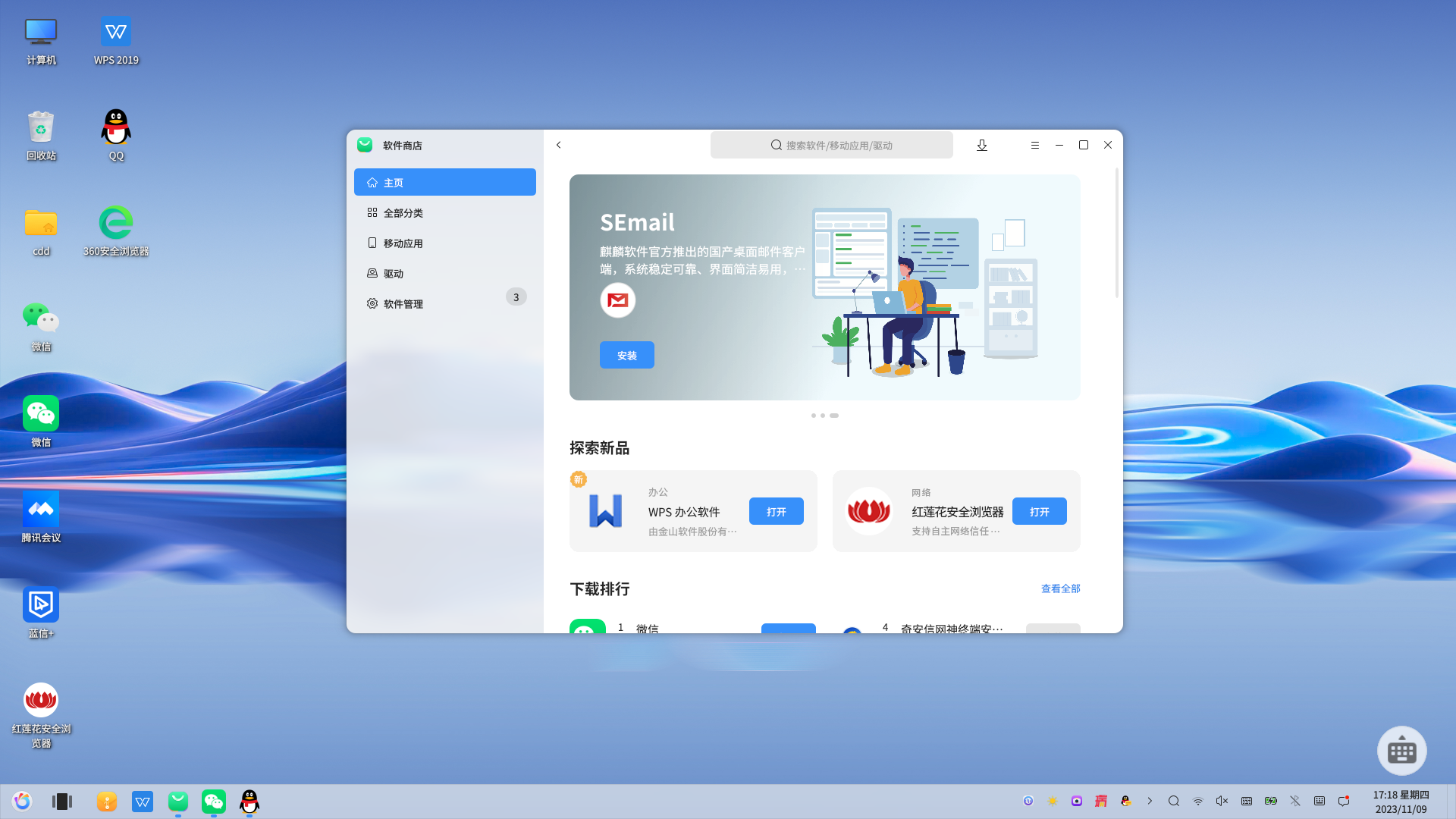Viewport: 1456px width, 819px height.
Task: Click the back chevron next to search bar
Action: 558,145
